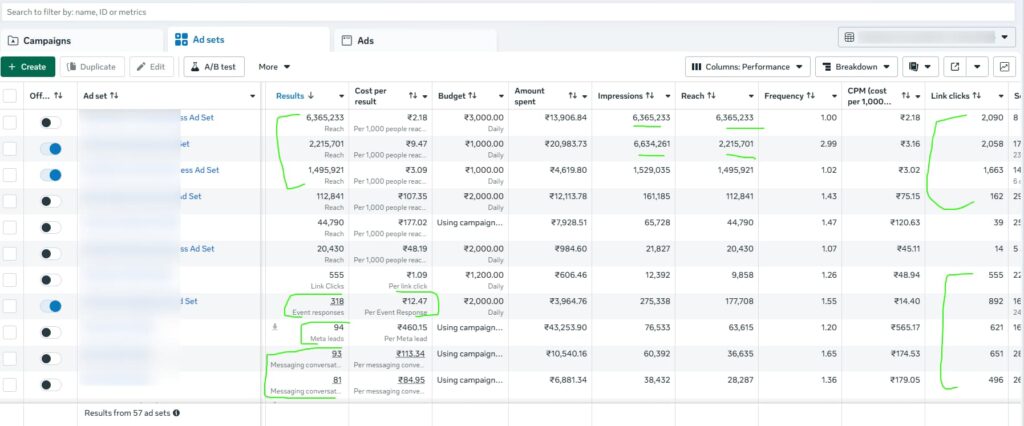Screen dimensions: 1024x426
Task: Open the Breakdown dropdown
Action: pyautogui.click(x=856, y=67)
